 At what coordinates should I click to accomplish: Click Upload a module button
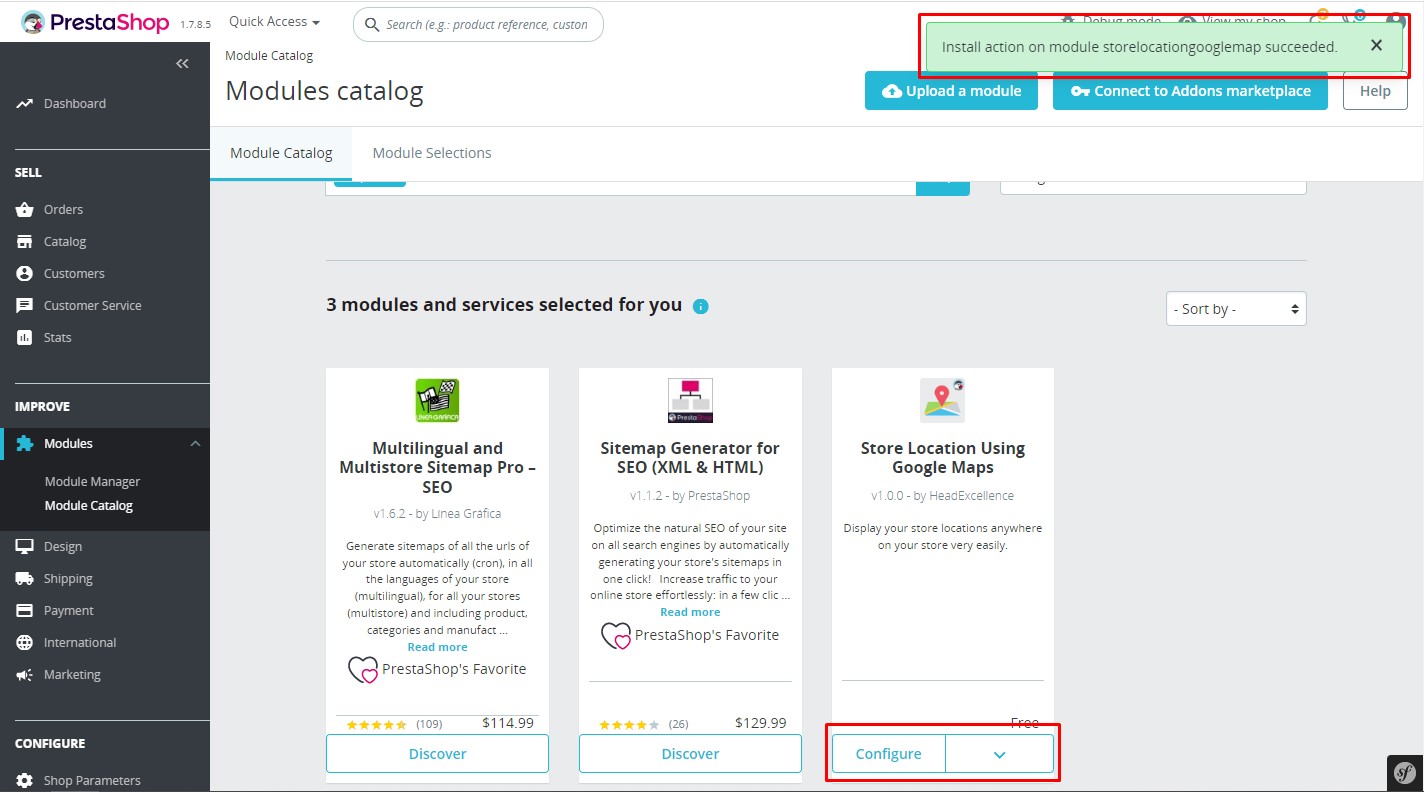click(x=951, y=91)
